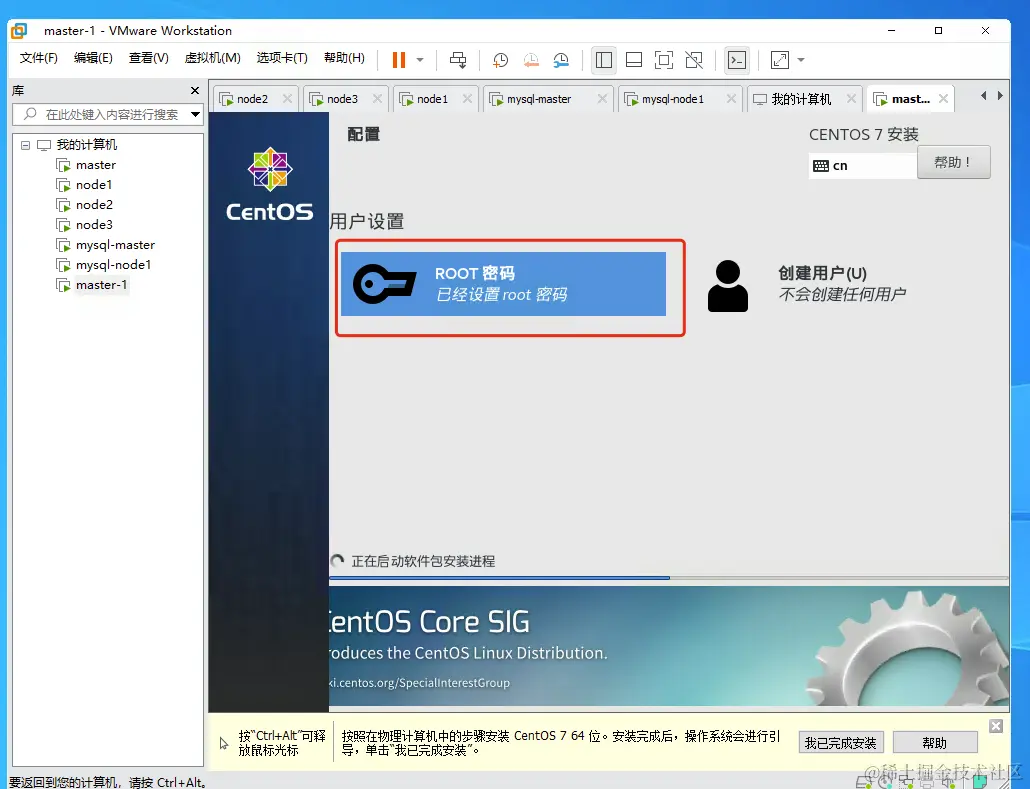Take a snapshot of this VM

[500, 60]
